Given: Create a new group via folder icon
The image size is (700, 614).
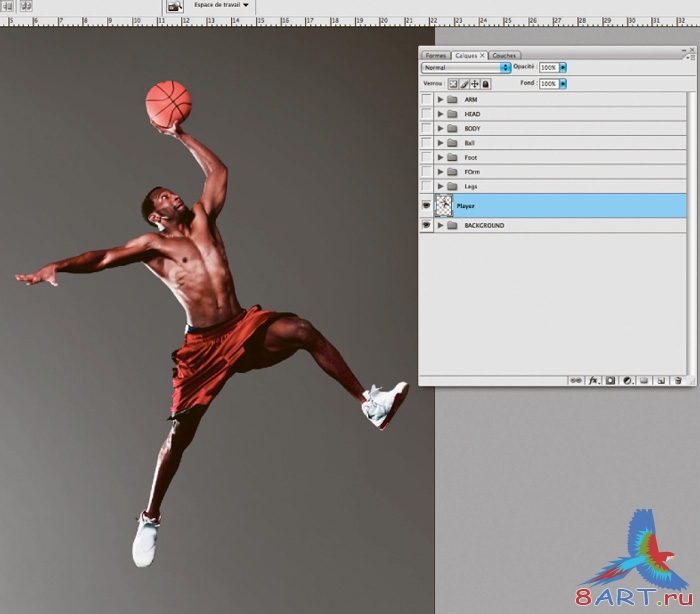Looking at the screenshot, I should point(644,380).
